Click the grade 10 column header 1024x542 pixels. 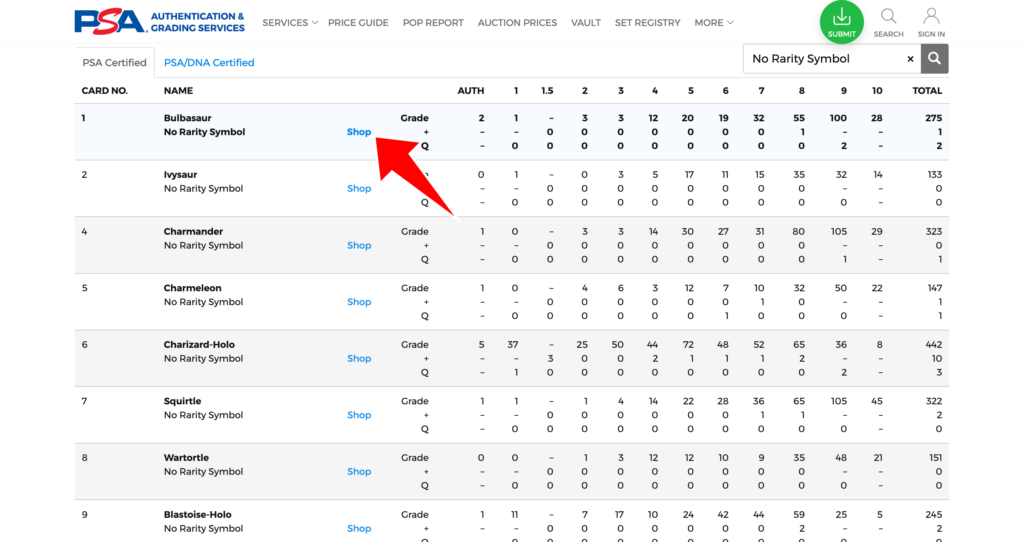click(x=876, y=91)
